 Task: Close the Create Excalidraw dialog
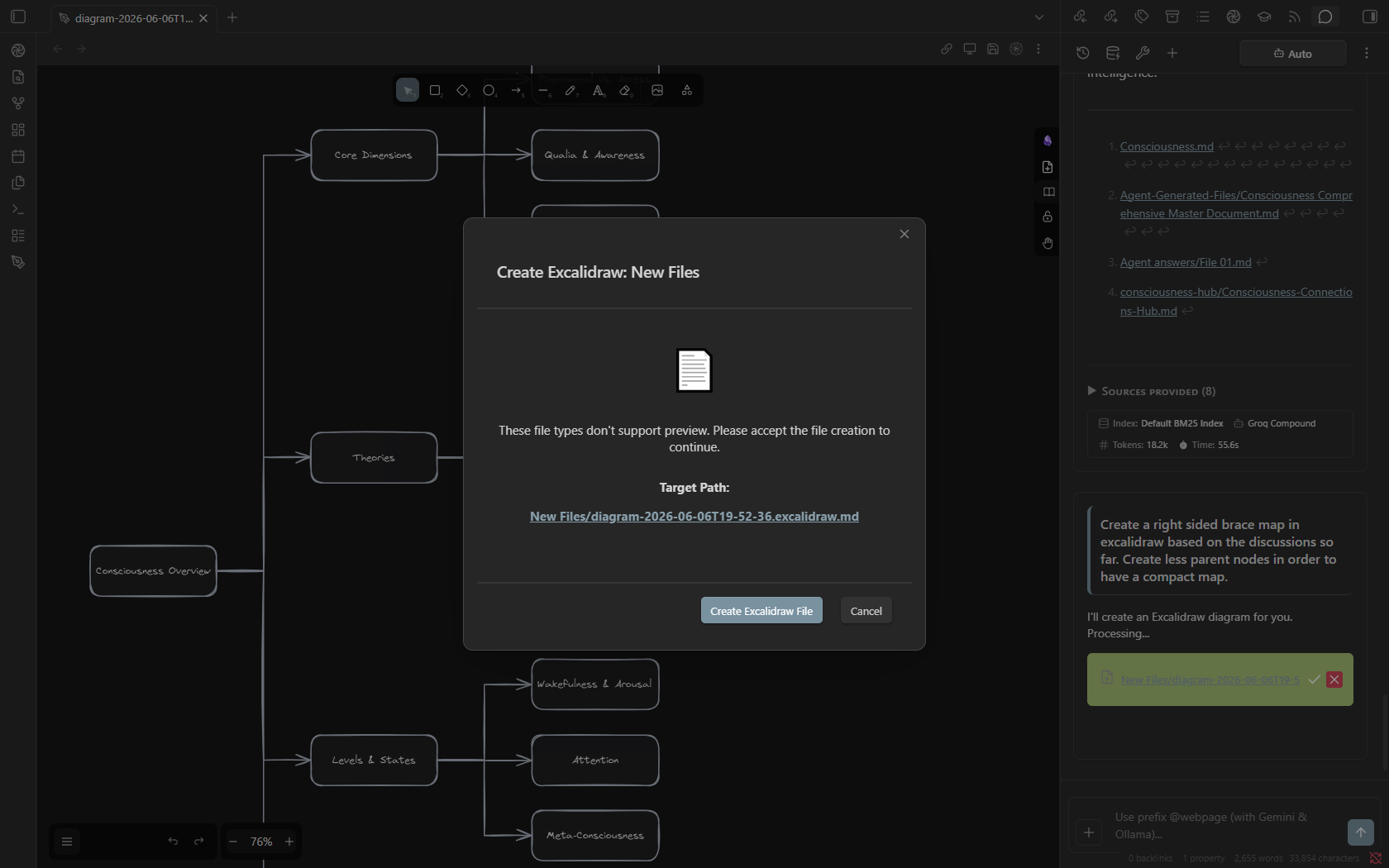(905, 234)
